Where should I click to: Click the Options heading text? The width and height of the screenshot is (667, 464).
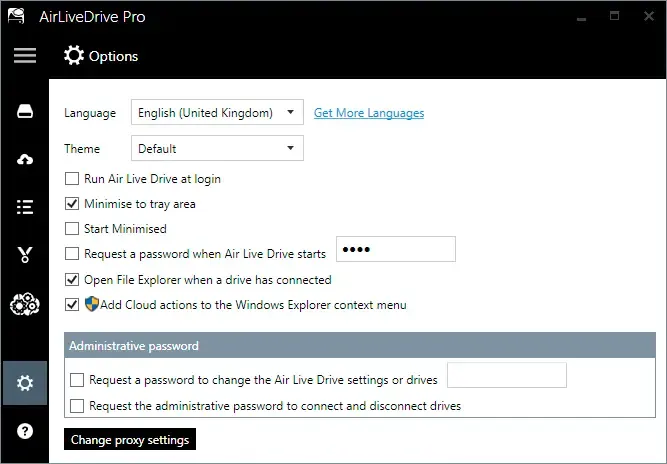pos(113,56)
